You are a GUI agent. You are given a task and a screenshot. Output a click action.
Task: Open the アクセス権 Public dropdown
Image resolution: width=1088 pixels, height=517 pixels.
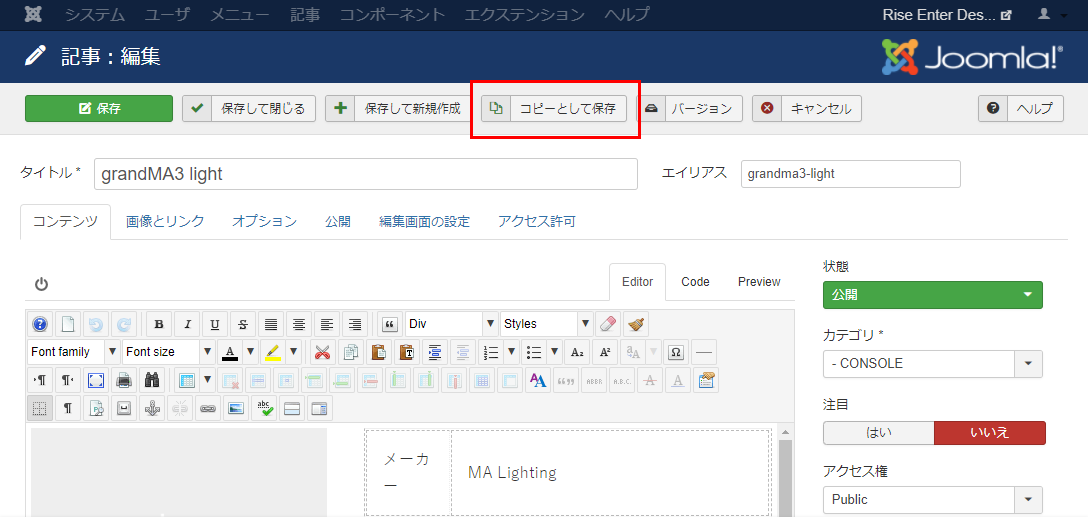(933, 500)
